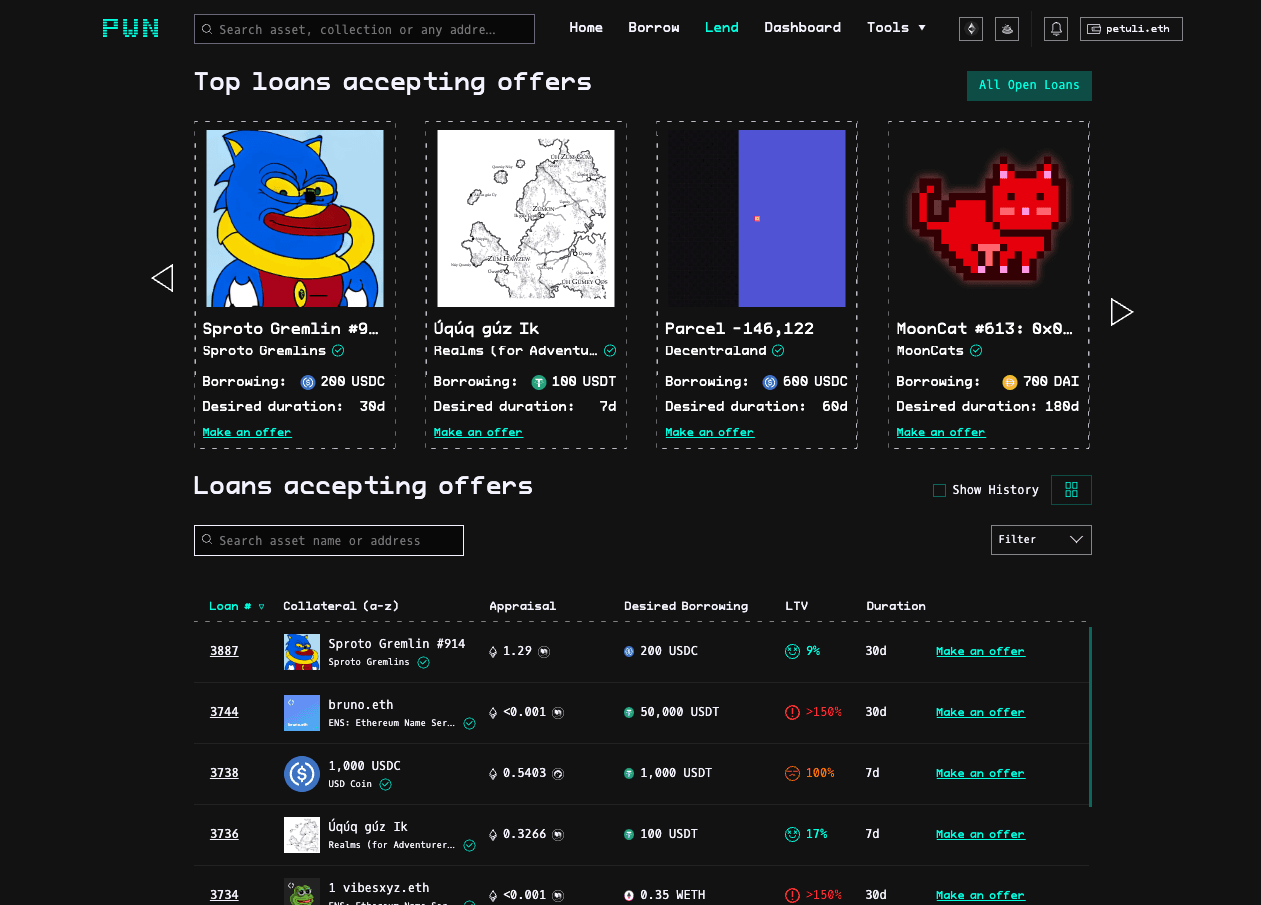The image size is (1261, 905).
Task: Open the notifications bell
Action: (1055, 29)
